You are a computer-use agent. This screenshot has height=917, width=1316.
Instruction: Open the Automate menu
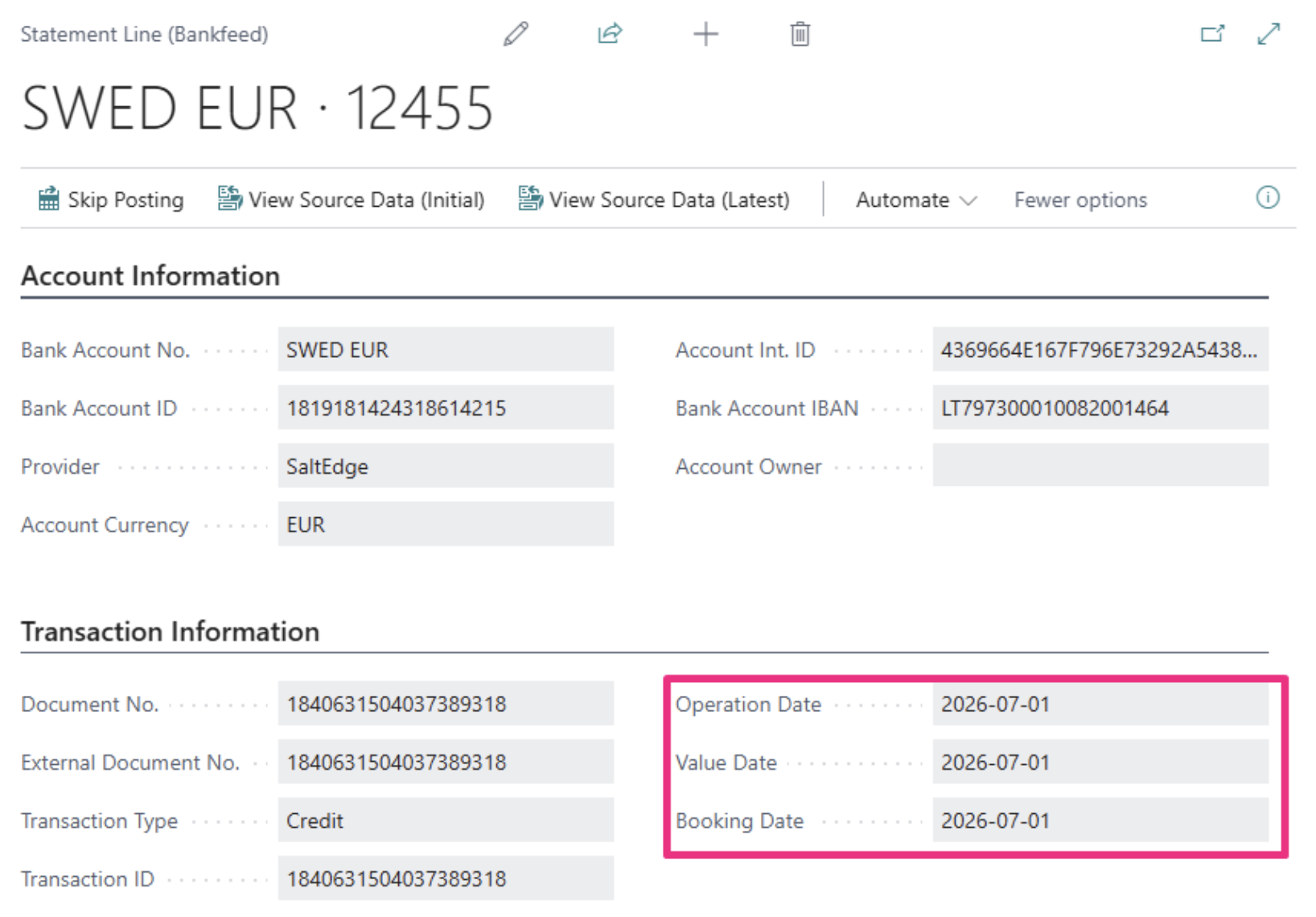tap(916, 199)
